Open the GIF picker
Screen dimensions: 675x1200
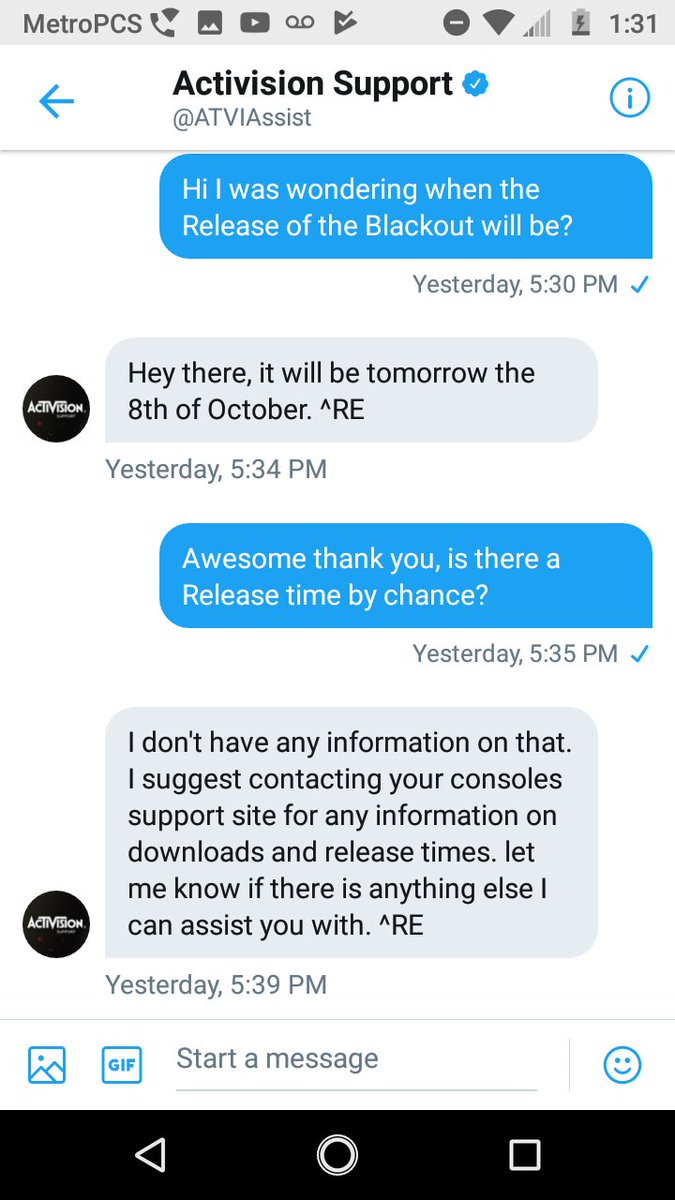point(122,1064)
